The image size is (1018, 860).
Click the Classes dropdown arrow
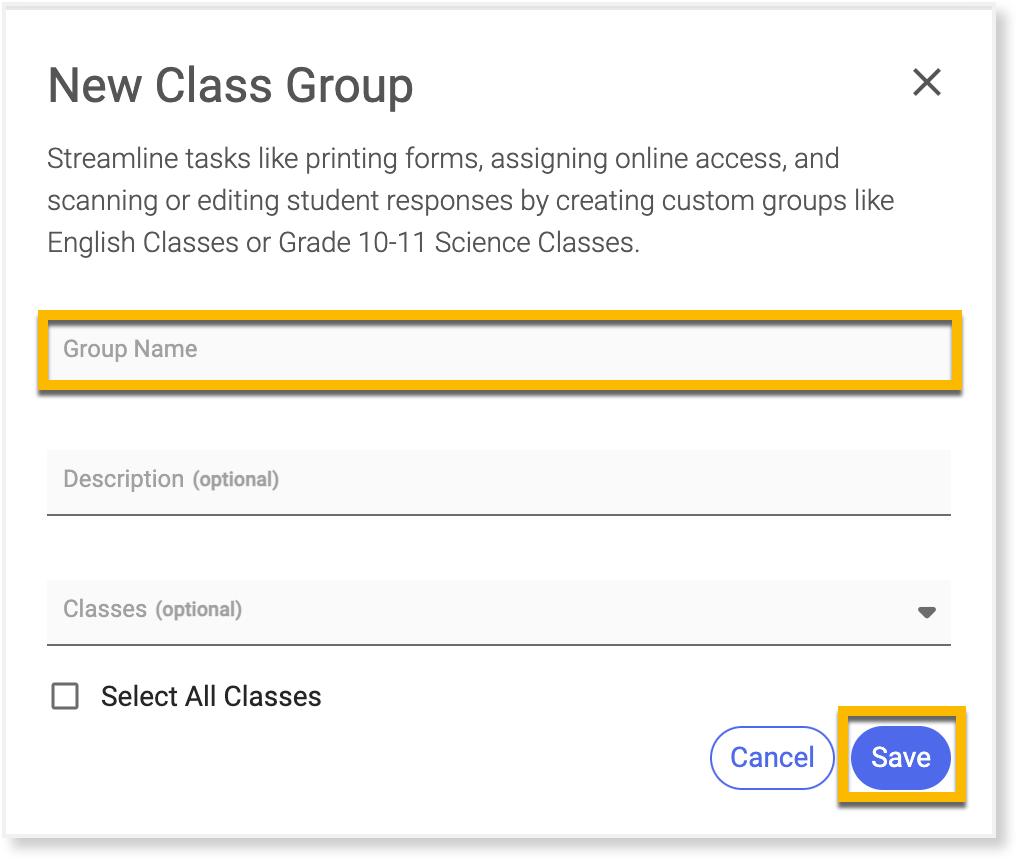[x=926, y=612]
